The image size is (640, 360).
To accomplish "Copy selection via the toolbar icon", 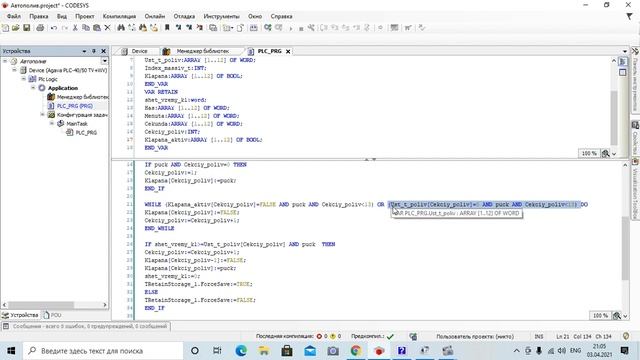I will 86,28.
